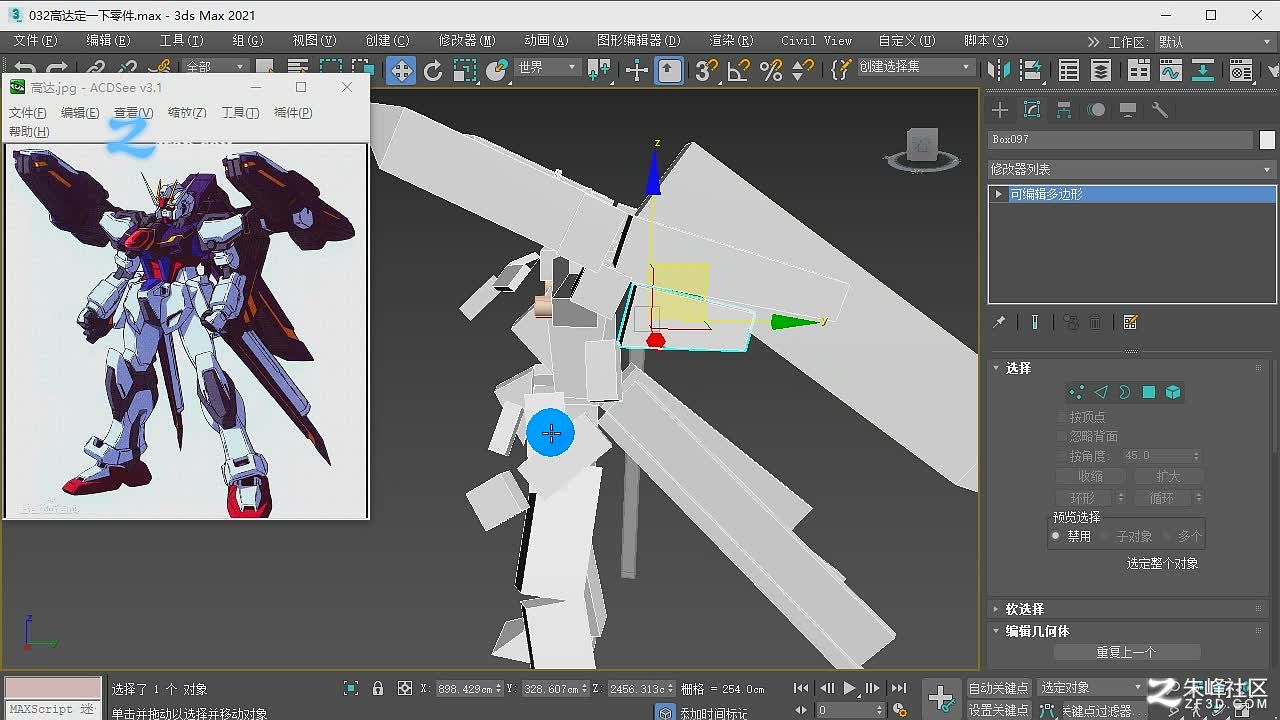Open 修改器(M) menu
The image size is (1280, 720).
(467, 41)
